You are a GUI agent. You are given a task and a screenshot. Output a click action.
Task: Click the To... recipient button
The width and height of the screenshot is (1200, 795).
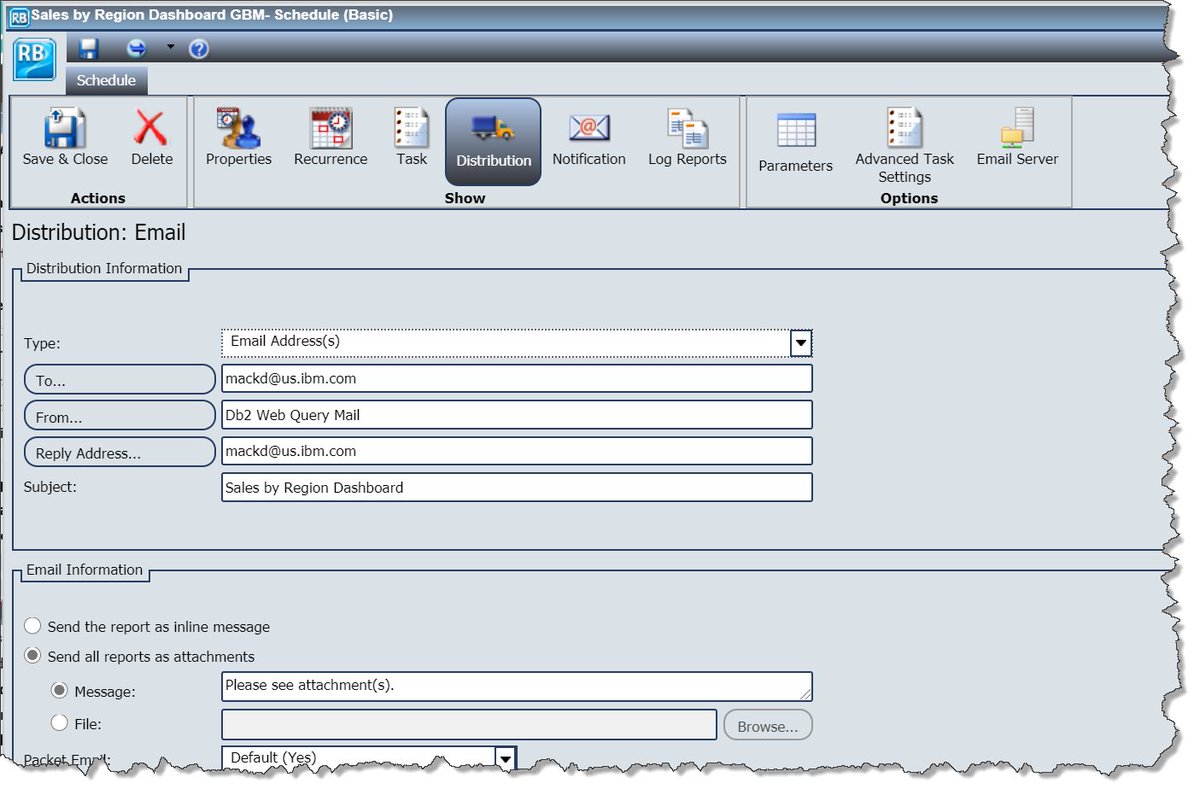coord(119,378)
